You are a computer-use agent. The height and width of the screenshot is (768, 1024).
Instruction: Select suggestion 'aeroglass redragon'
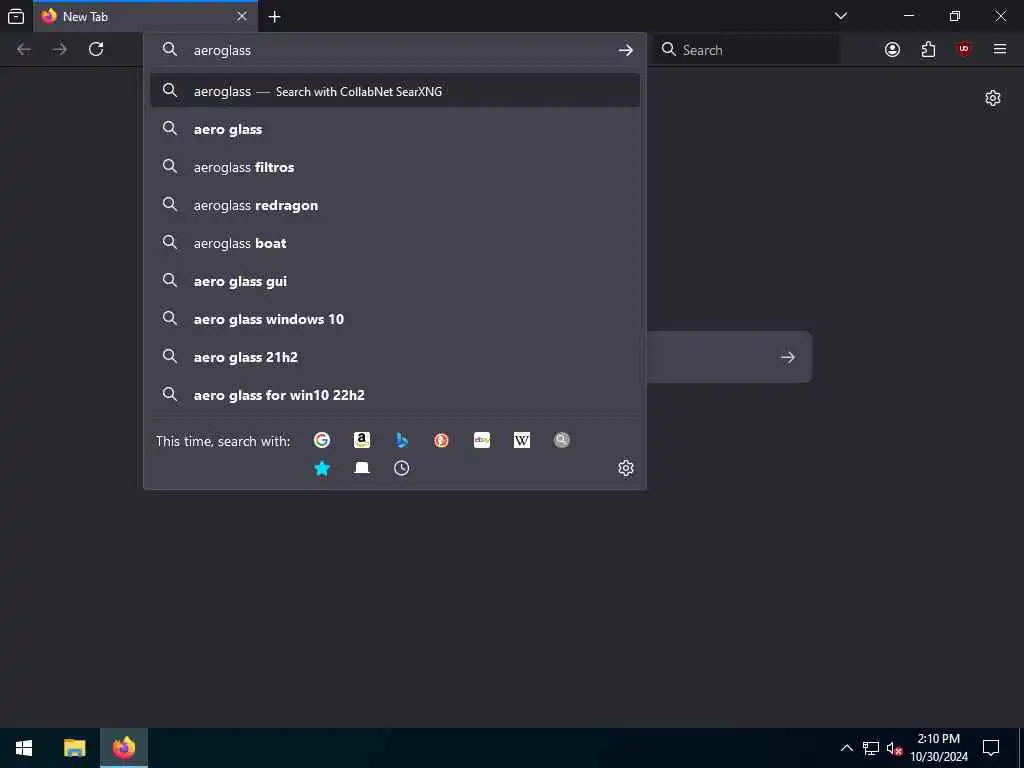point(394,205)
